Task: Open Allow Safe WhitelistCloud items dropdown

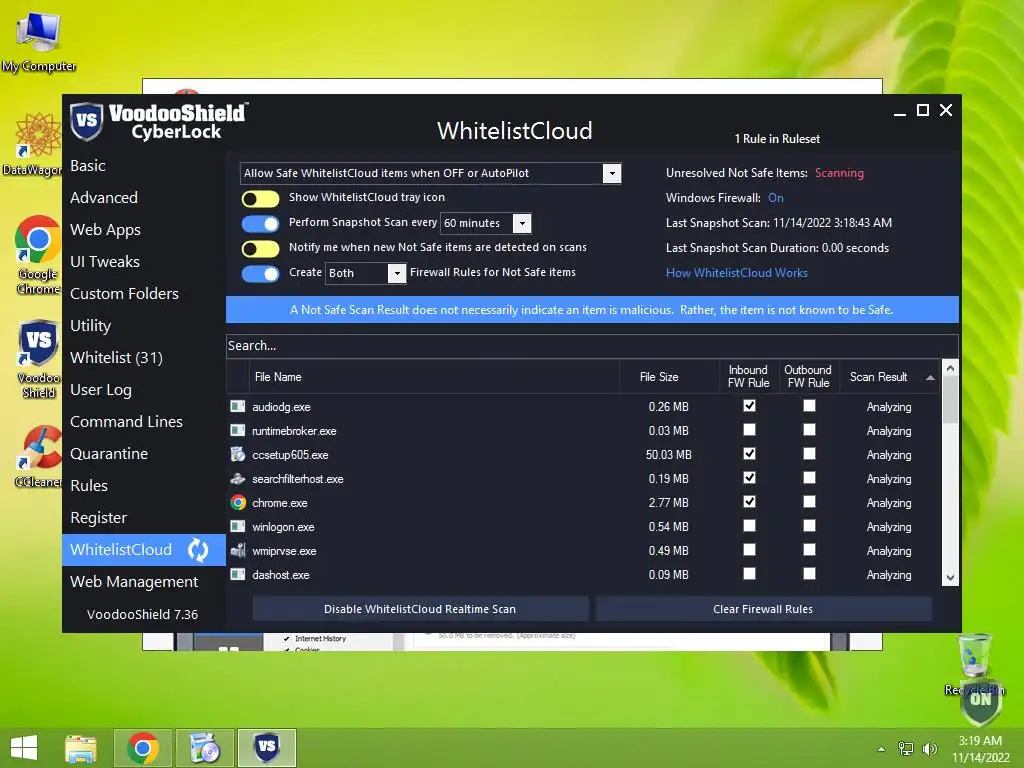Action: 612,173
